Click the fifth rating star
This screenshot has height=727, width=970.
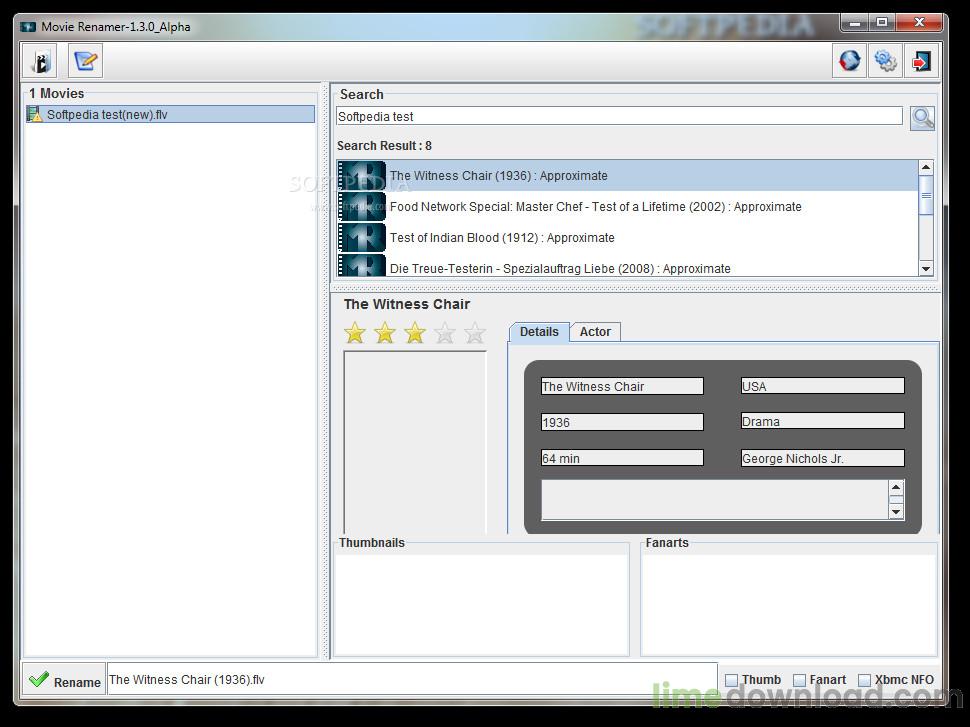[474, 333]
